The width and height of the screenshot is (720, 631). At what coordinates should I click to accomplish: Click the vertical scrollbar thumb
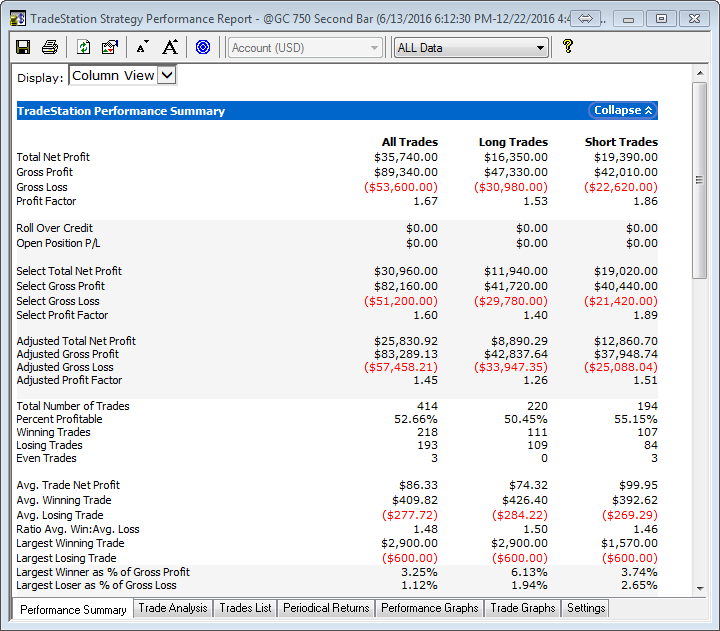700,181
